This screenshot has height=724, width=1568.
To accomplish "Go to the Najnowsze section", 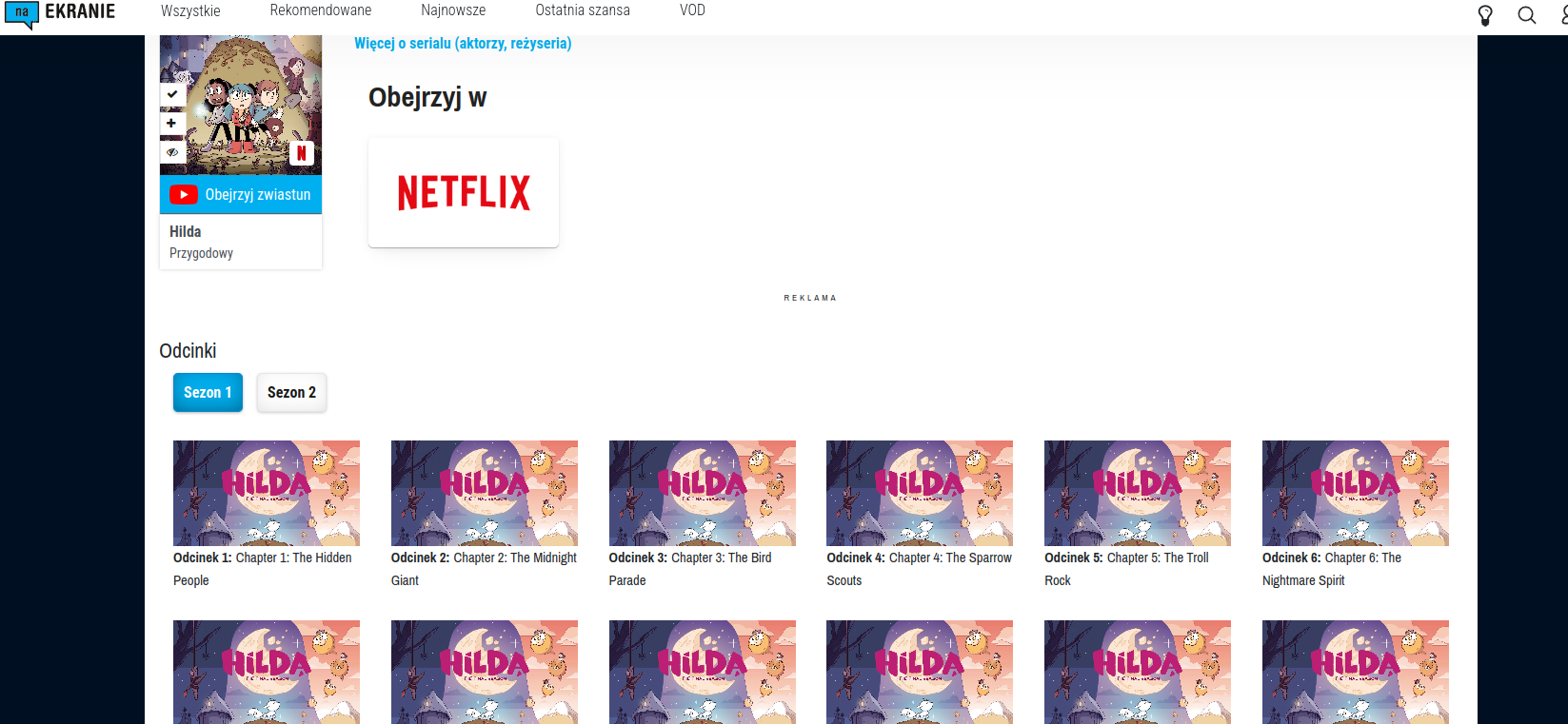I will point(453,10).
